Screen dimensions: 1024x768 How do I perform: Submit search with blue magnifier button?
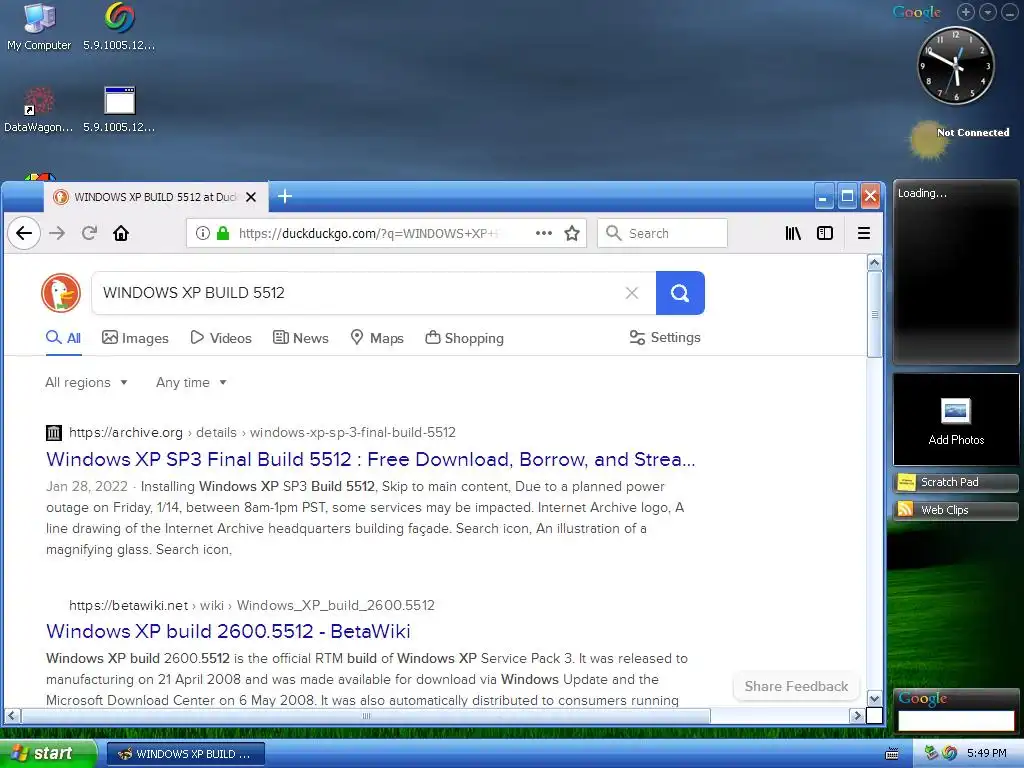coord(680,293)
